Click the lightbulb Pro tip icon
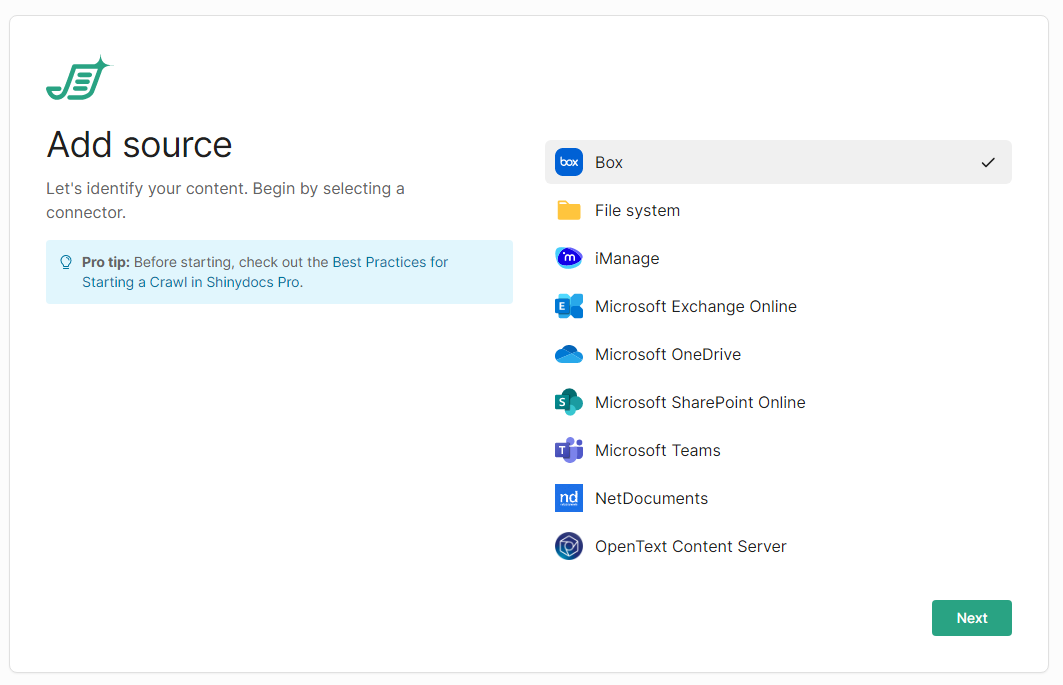This screenshot has height=685, width=1063. click(66, 262)
